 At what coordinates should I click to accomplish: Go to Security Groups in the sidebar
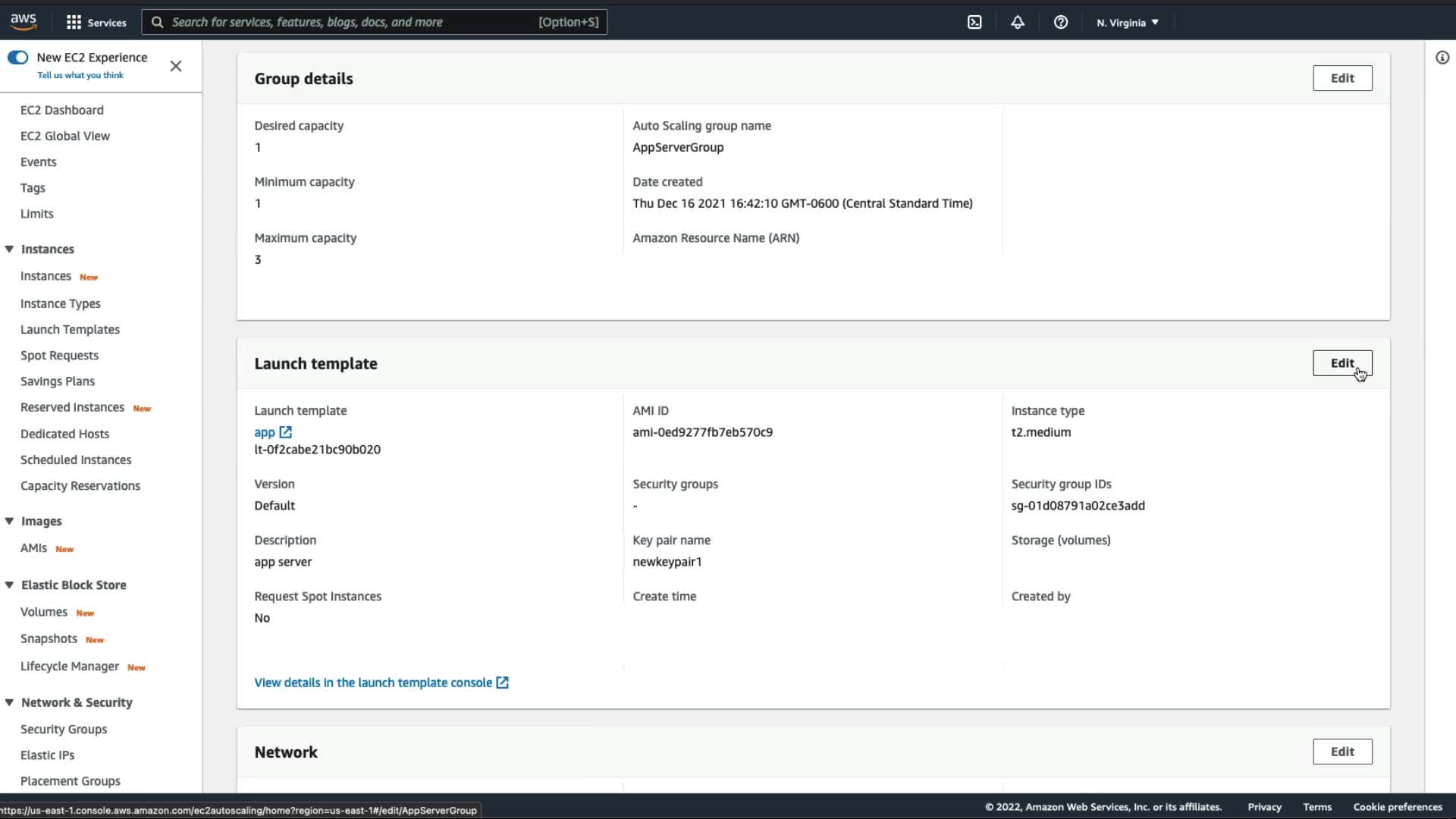[x=64, y=729]
